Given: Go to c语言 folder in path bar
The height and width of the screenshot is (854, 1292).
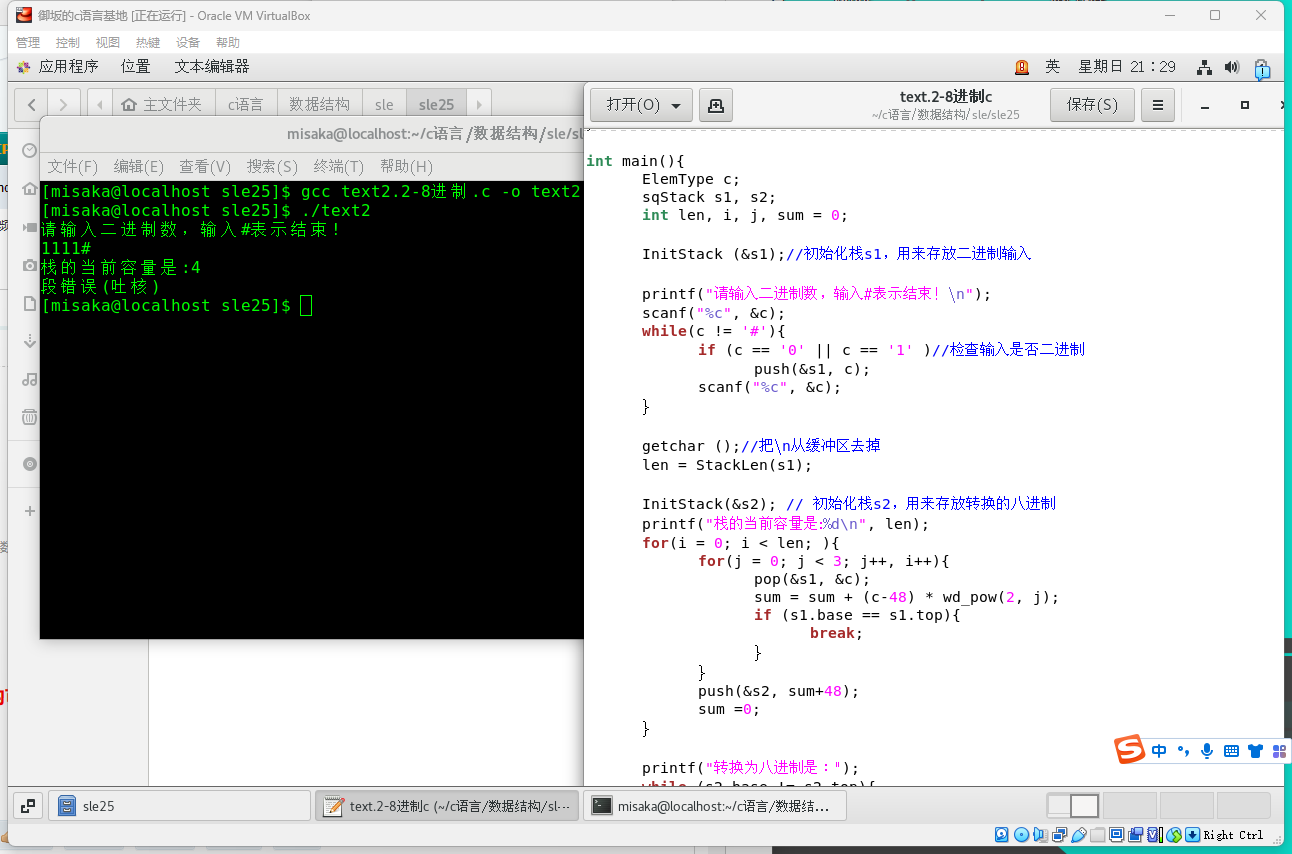Looking at the screenshot, I should 246,104.
